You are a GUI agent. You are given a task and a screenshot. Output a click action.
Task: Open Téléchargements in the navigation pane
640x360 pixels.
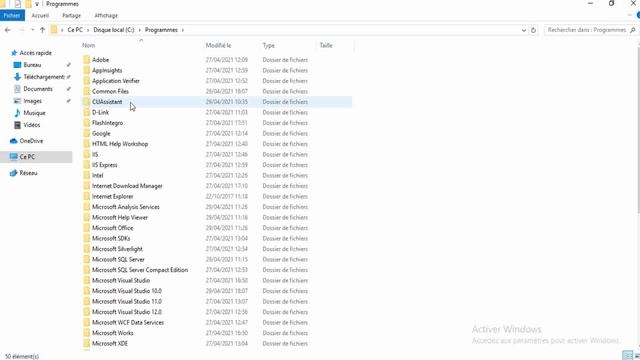coord(44,77)
